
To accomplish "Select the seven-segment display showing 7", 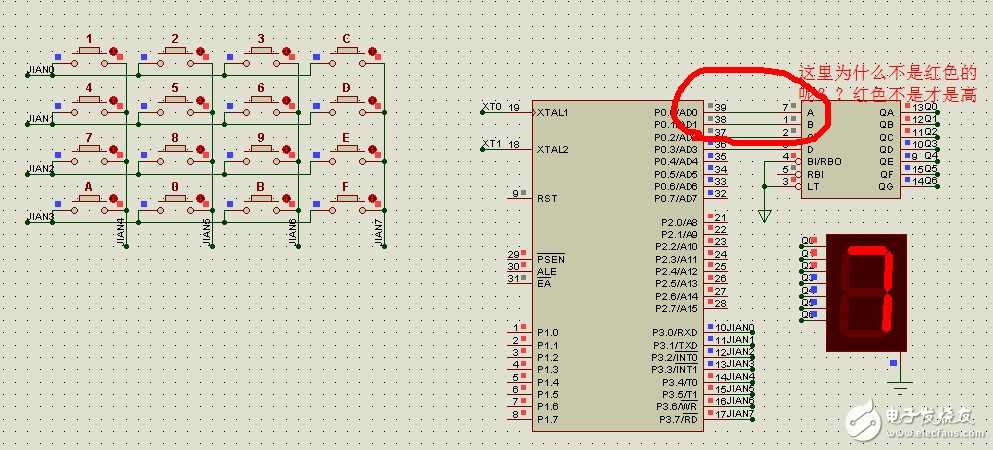I will (x=866, y=292).
